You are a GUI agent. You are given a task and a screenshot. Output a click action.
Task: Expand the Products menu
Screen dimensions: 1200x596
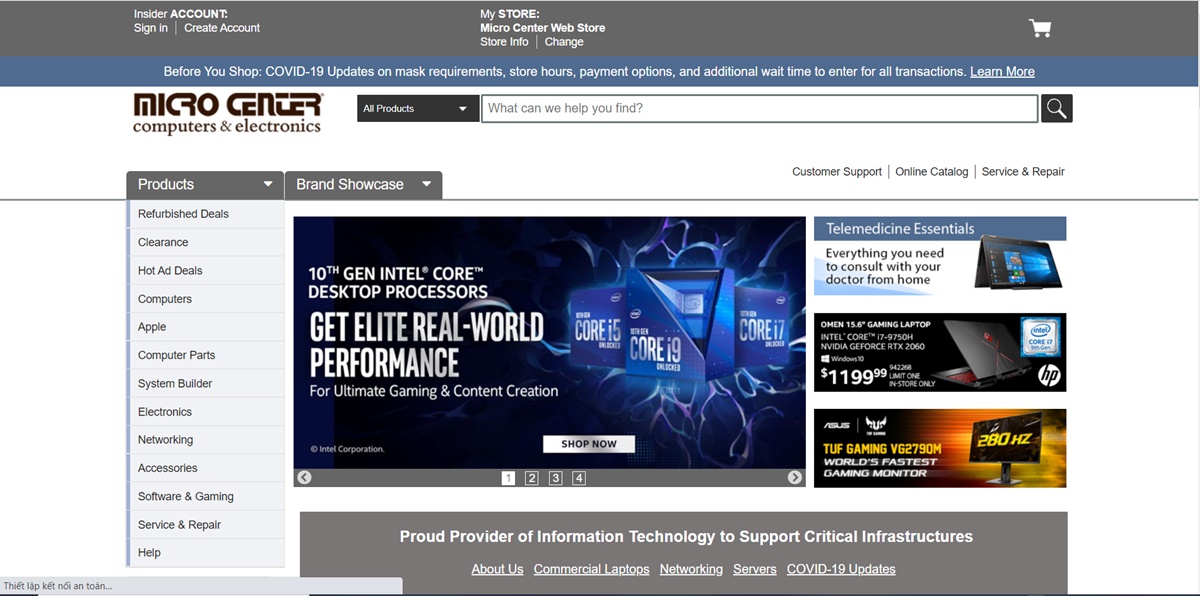tap(205, 184)
